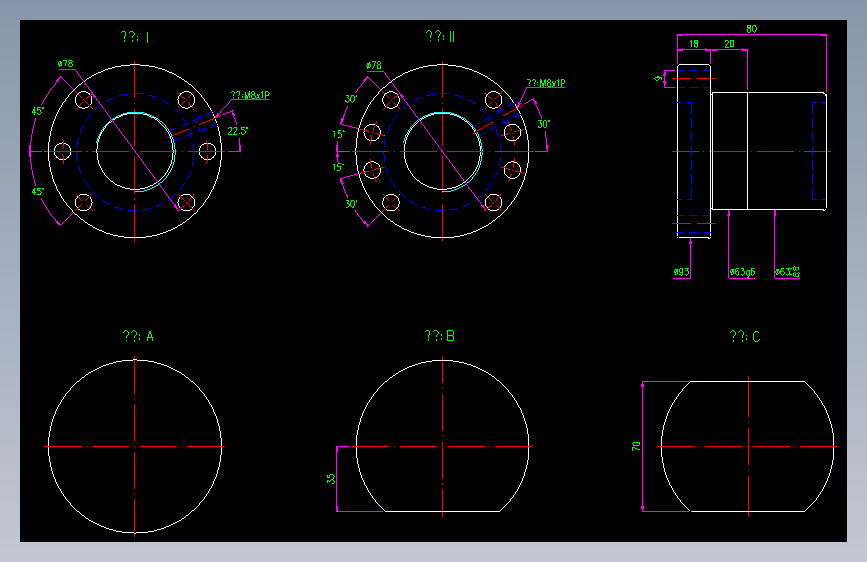Viewport: 867px width, 562px height.
Task: Pick the M8x1P callout in view I
Action: [250, 95]
